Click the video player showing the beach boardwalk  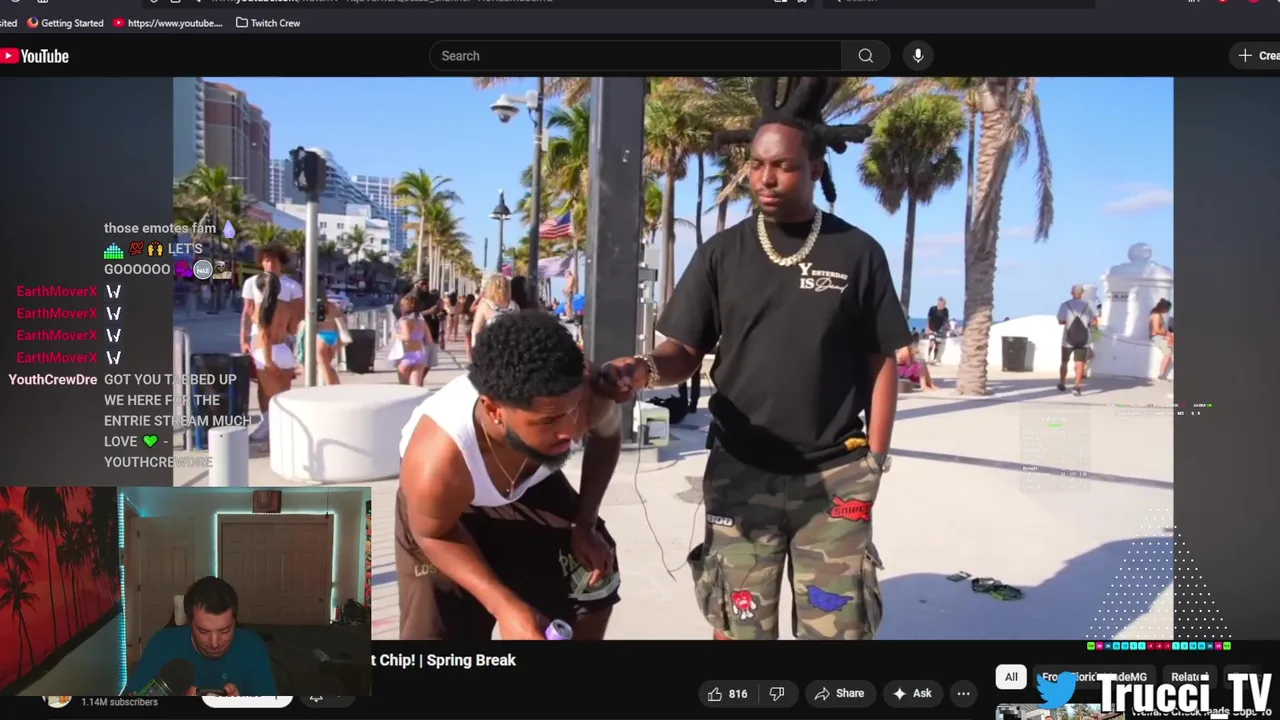(672, 358)
